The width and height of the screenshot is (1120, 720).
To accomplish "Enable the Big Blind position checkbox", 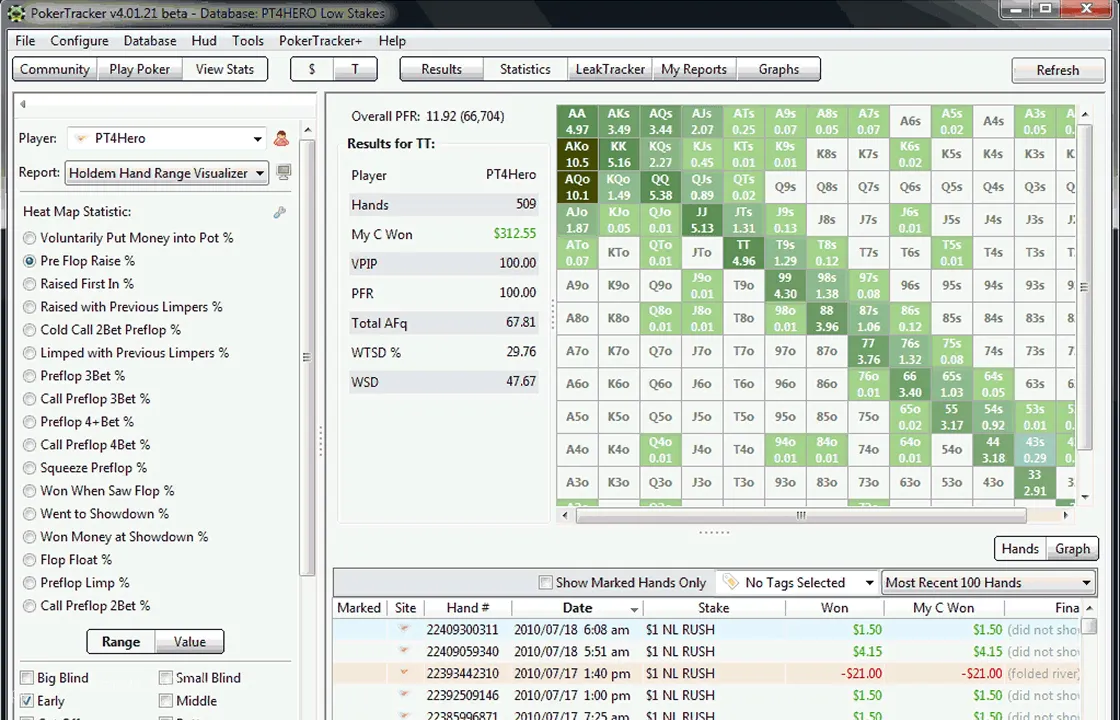I will pyautogui.click(x=27, y=677).
